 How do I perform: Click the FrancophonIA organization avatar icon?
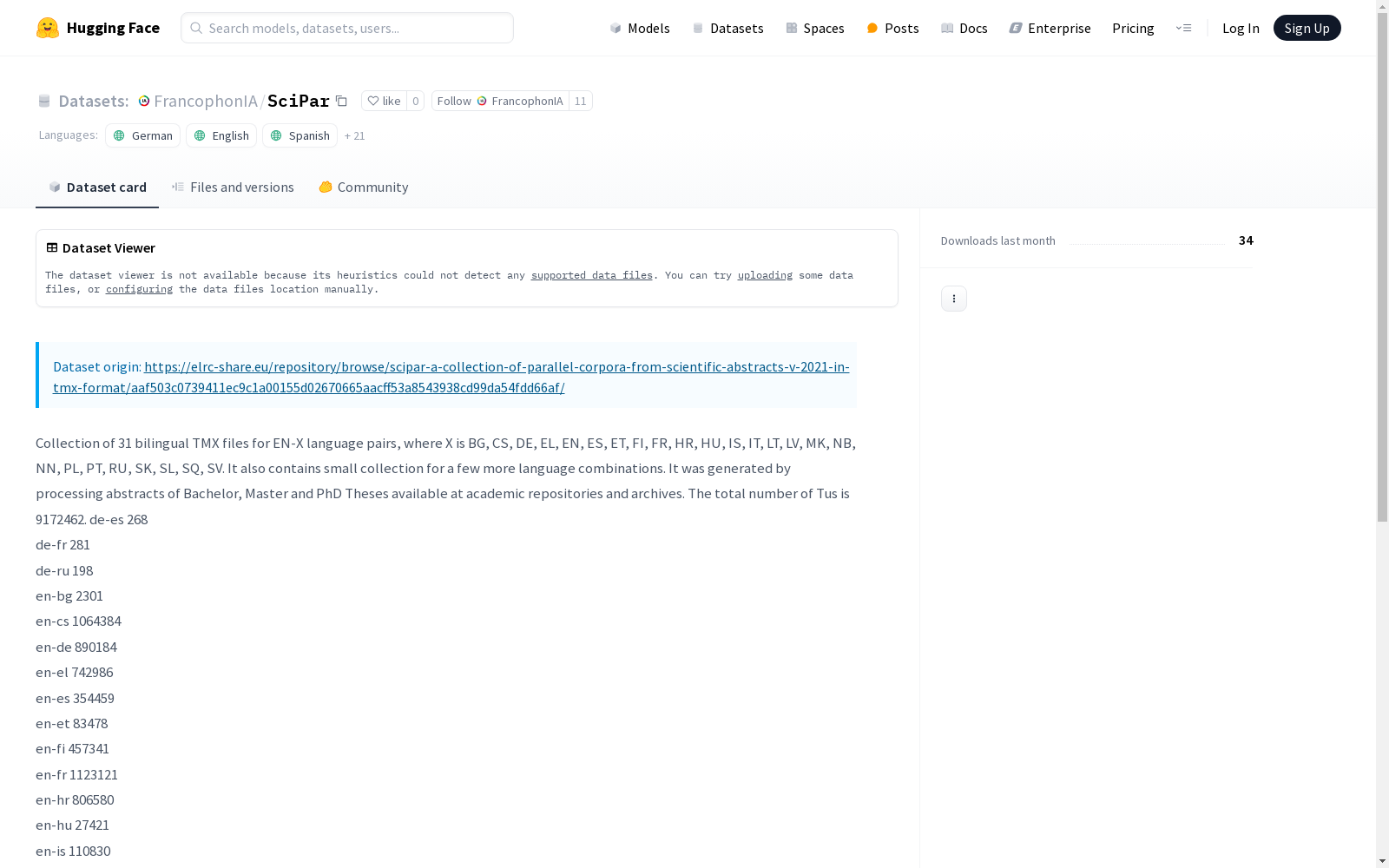144,101
